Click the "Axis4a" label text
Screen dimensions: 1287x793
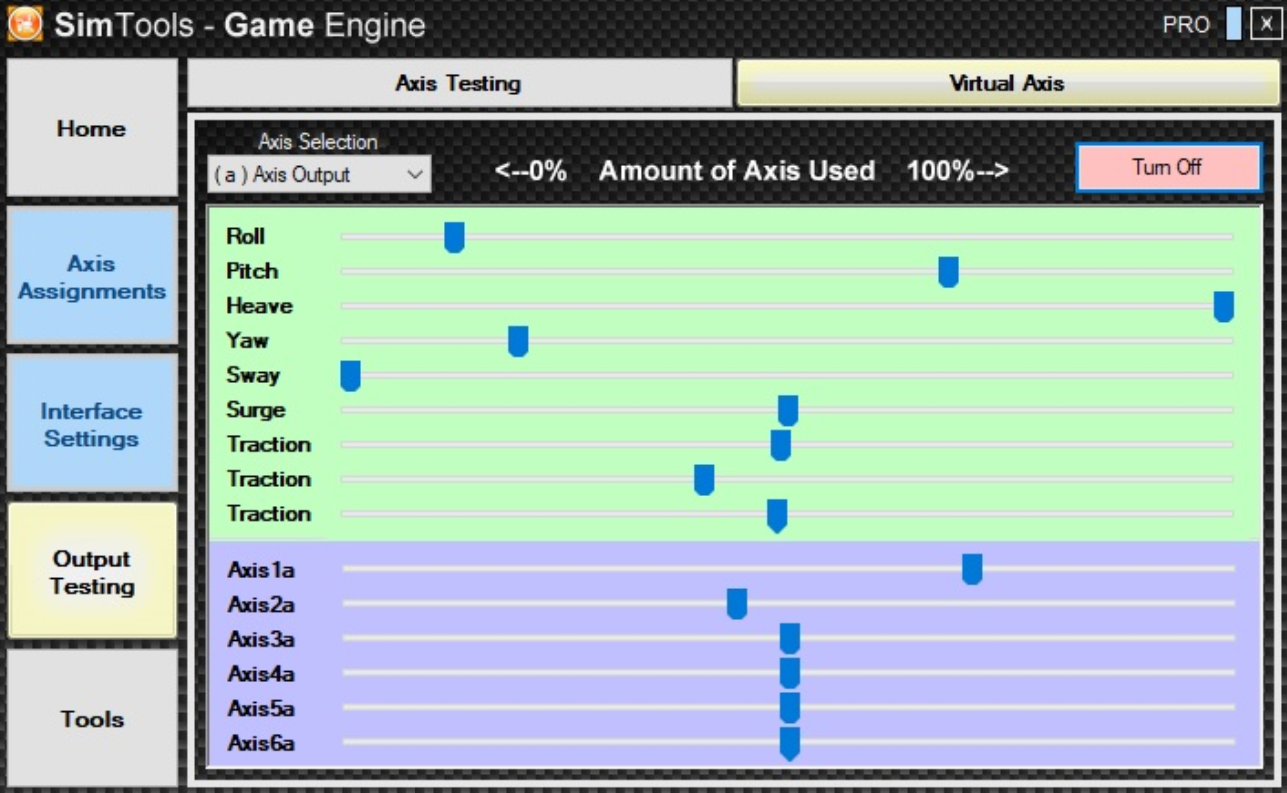click(261, 674)
